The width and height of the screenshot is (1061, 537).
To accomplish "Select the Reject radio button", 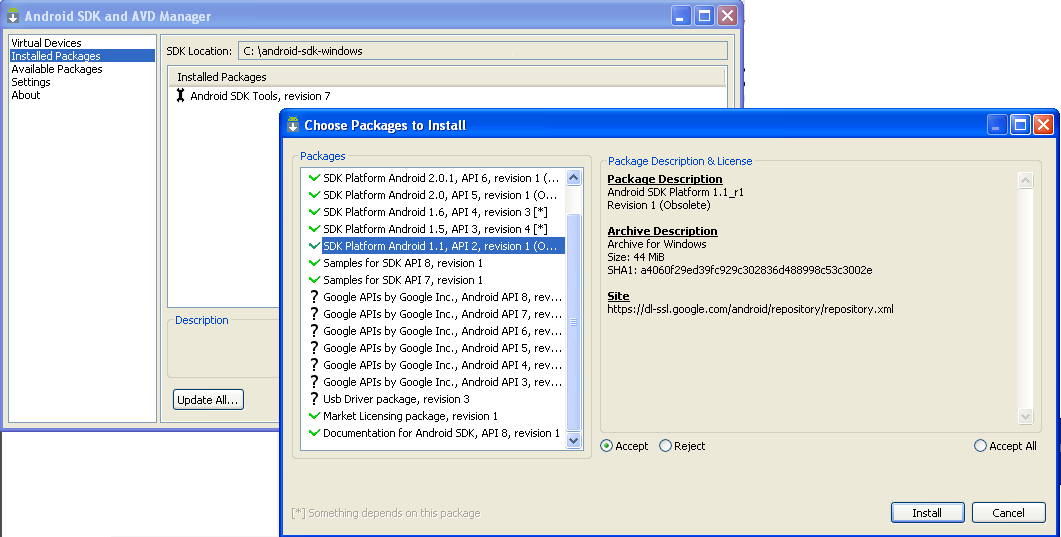I will click(665, 446).
